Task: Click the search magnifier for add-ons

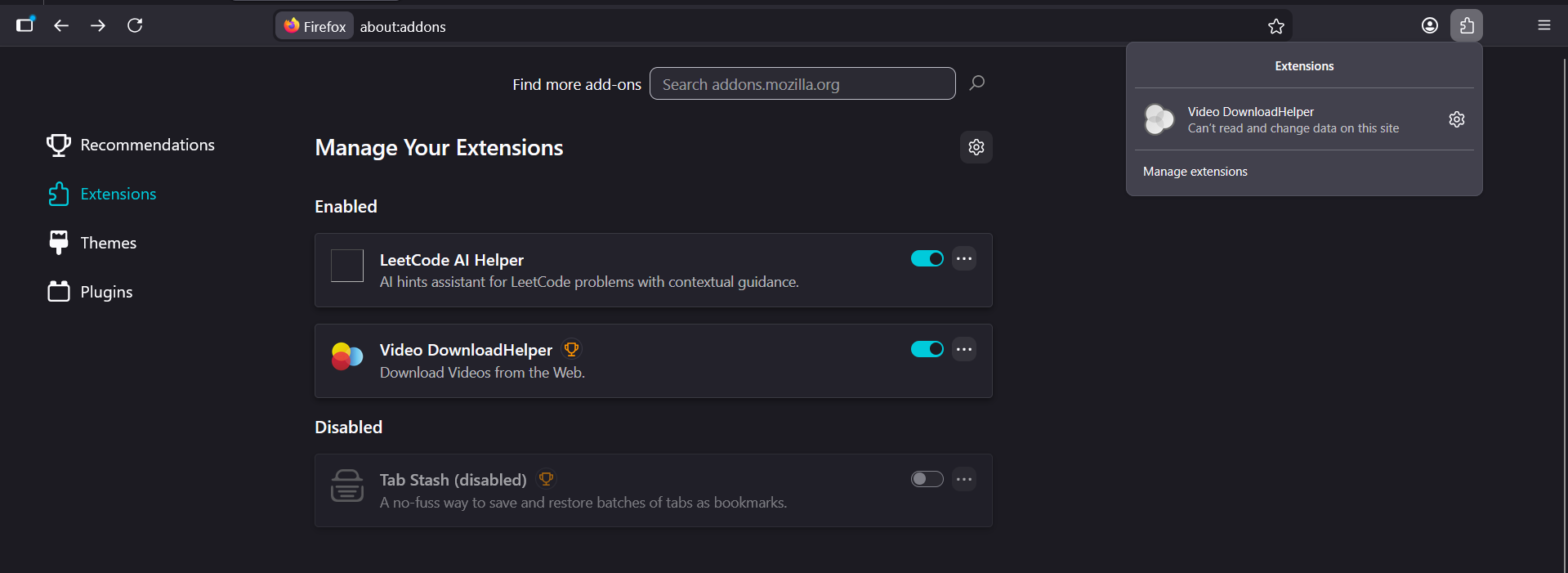Action: pyautogui.click(x=976, y=83)
